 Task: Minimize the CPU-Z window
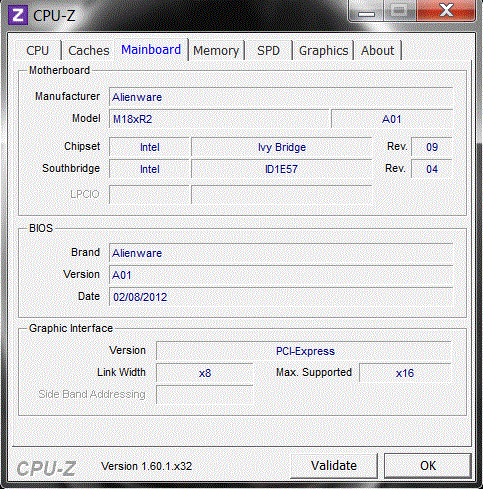point(366,11)
